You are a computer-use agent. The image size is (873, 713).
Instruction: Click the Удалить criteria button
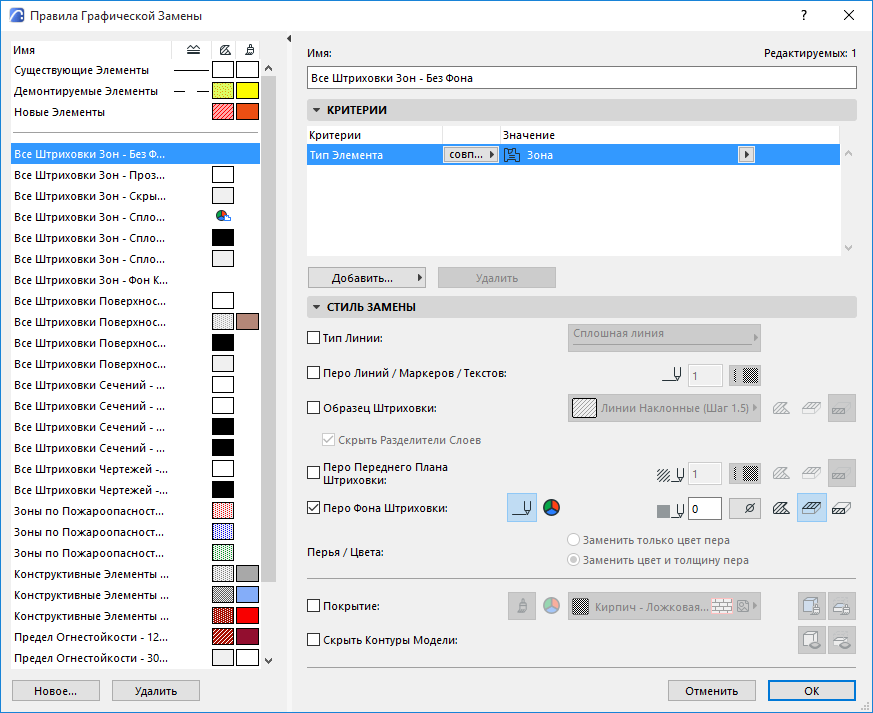point(497,278)
